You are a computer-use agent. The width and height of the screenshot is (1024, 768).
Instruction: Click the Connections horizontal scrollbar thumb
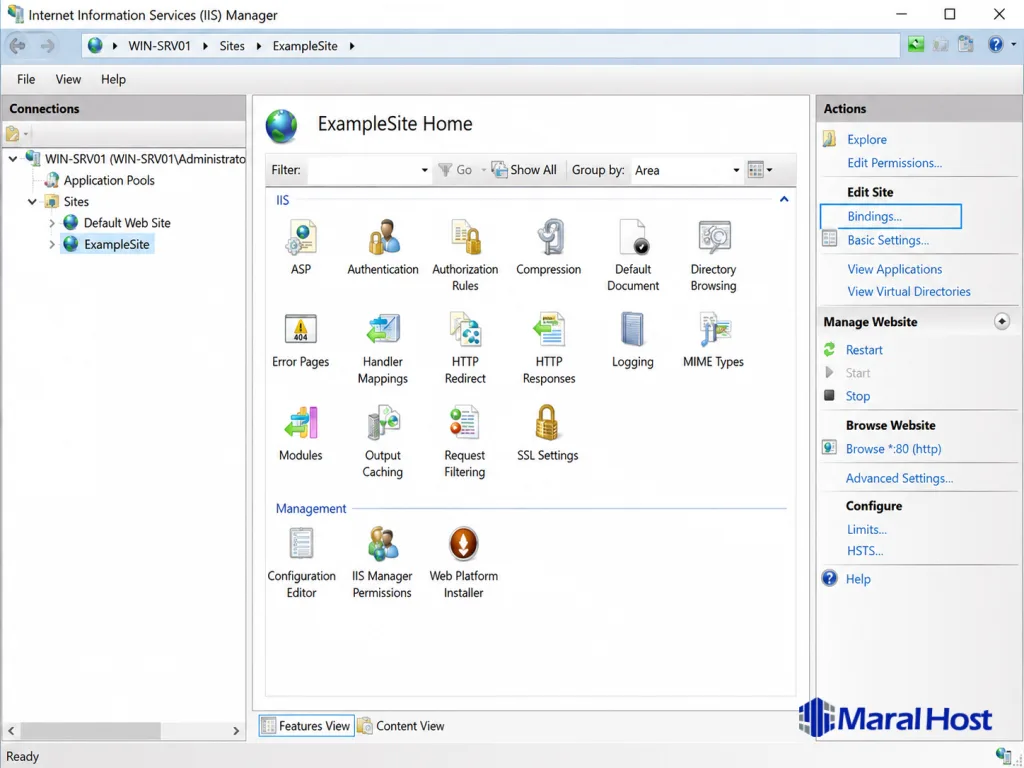tap(91, 731)
